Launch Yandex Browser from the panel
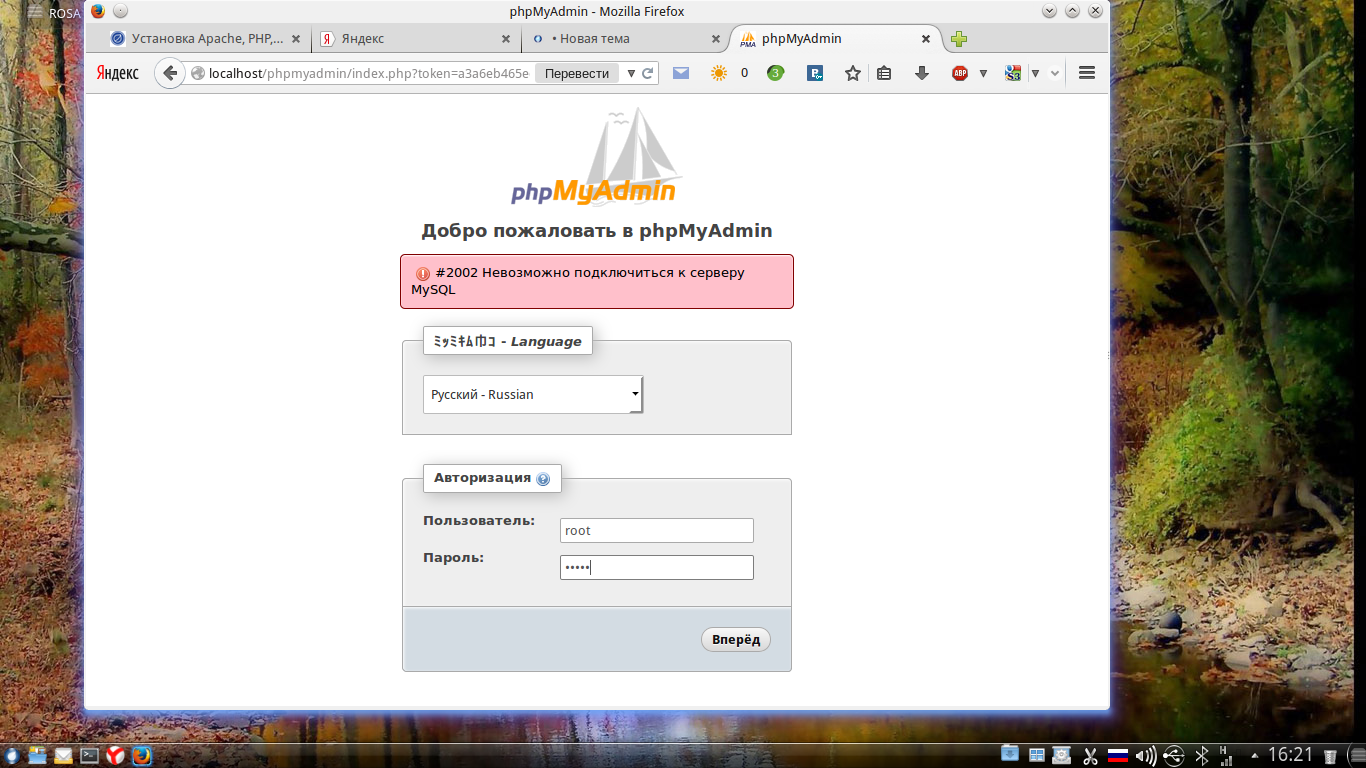This screenshot has height=768, width=1366. 115,755
